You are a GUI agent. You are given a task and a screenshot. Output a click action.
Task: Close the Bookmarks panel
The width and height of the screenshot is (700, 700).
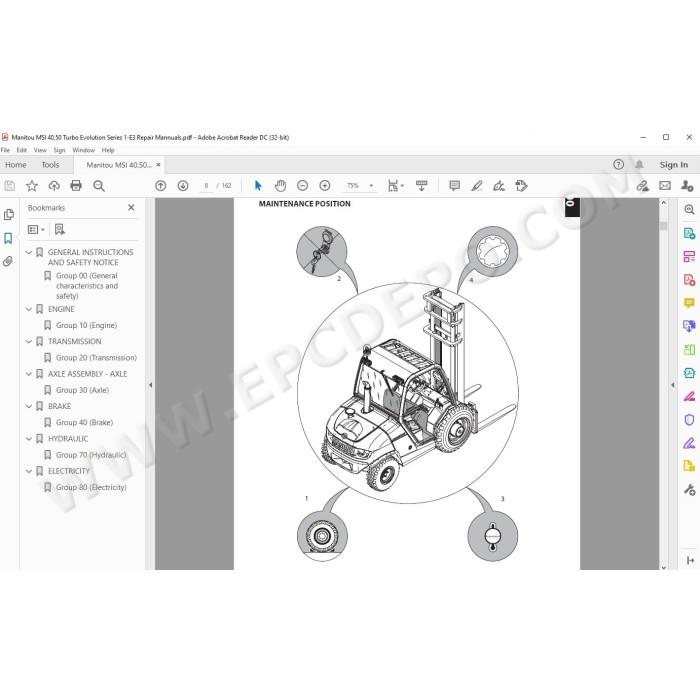[131, 208]
